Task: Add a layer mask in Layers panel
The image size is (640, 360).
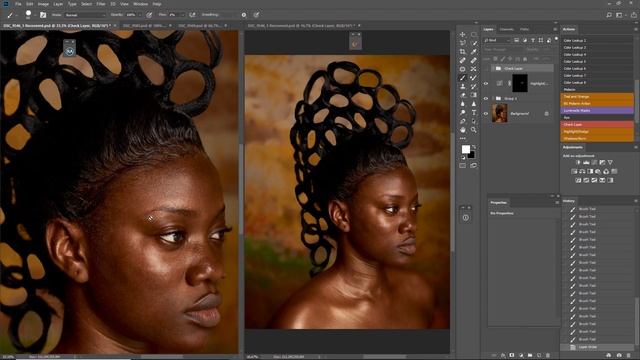Action: coord(512,356)
